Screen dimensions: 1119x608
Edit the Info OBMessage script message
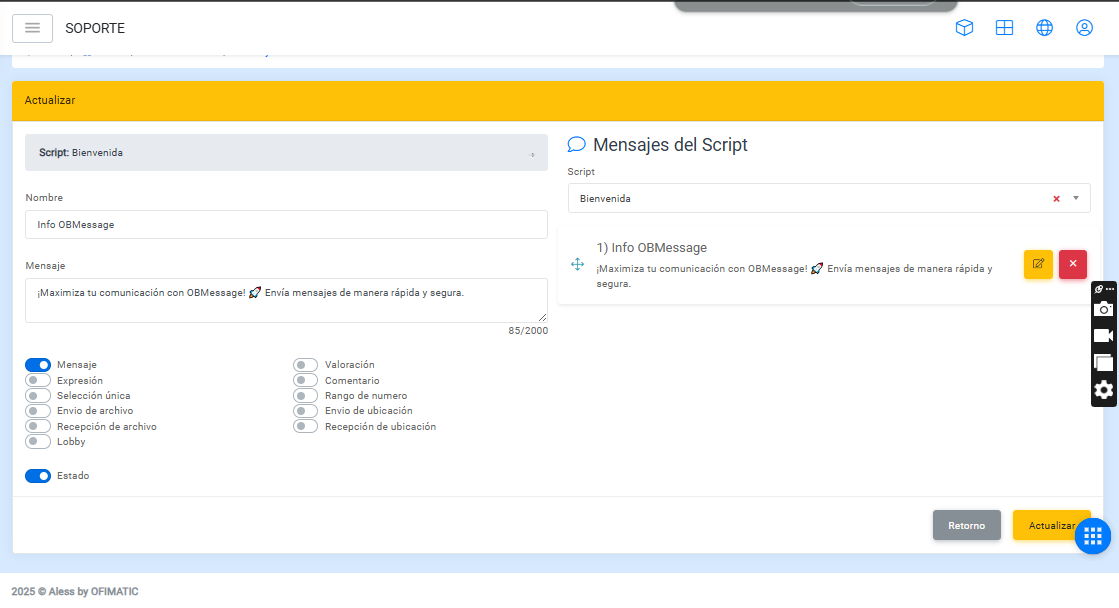[x=1038, y=264]
